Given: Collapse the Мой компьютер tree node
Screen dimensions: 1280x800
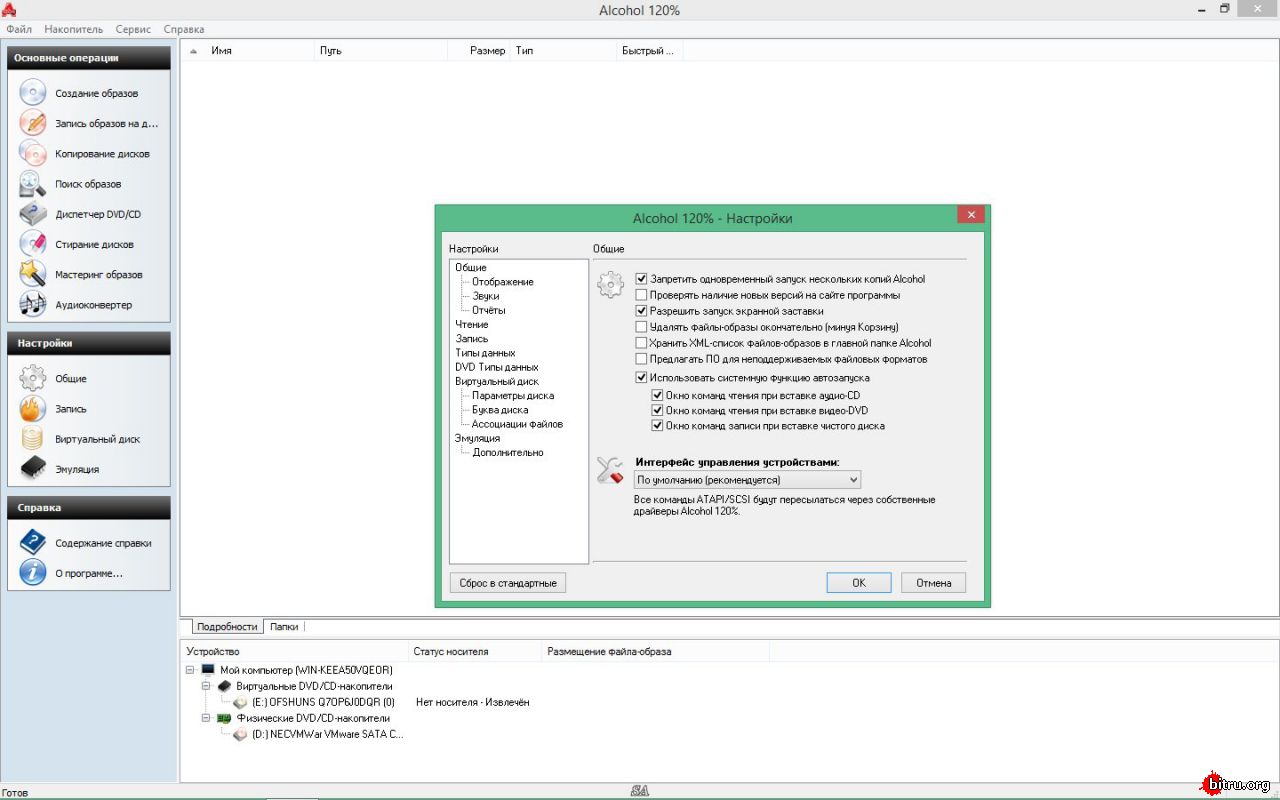Looking at the screenshot, I should tap(190, 670).
